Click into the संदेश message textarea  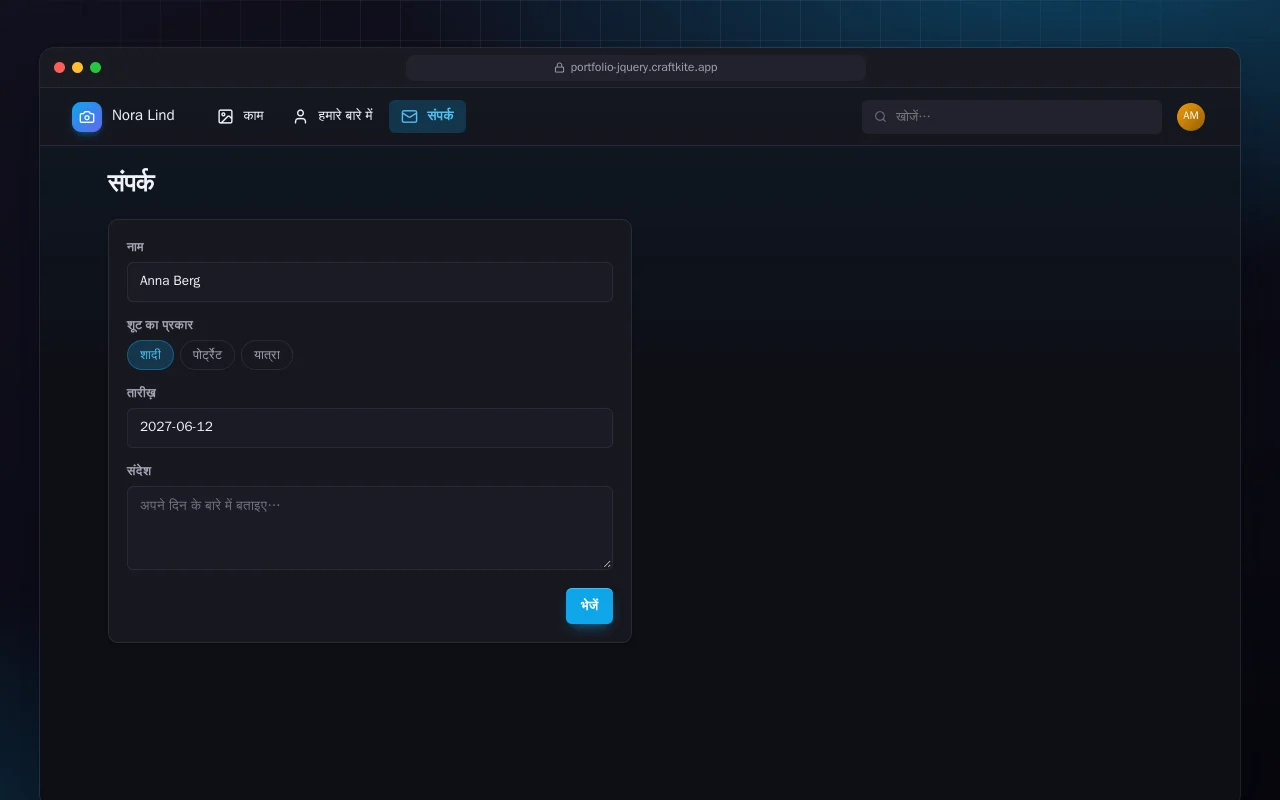coord(370,528)
